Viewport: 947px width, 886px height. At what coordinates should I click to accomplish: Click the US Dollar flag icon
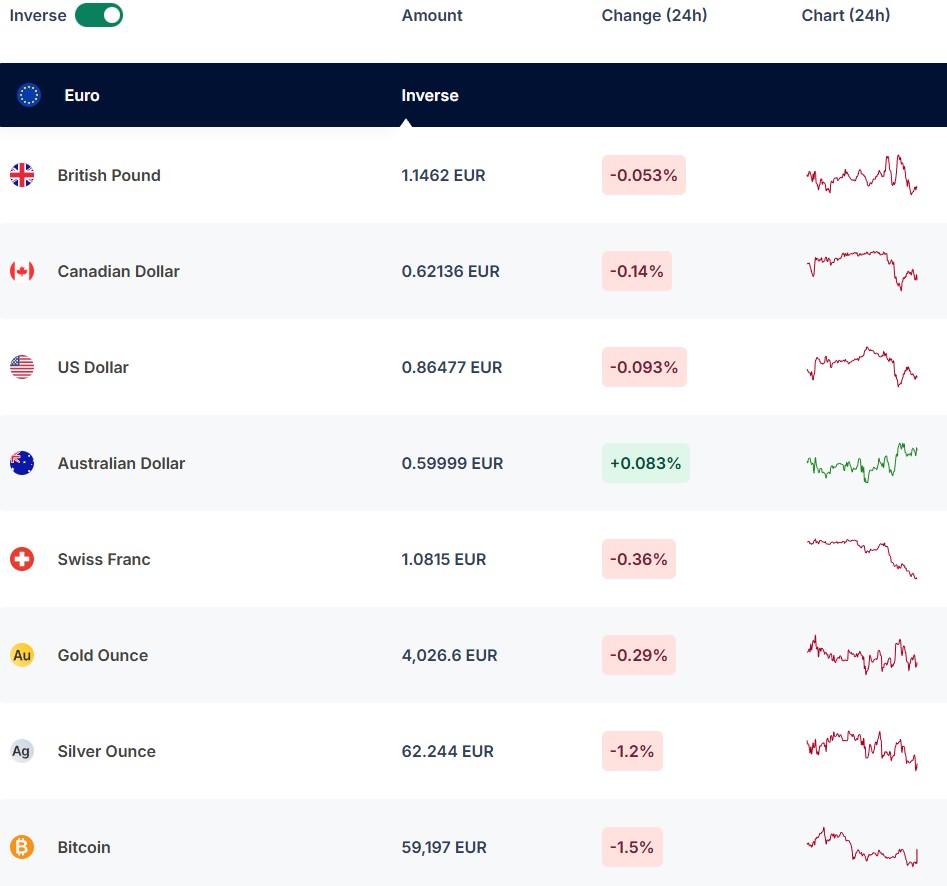coord(22,367)
